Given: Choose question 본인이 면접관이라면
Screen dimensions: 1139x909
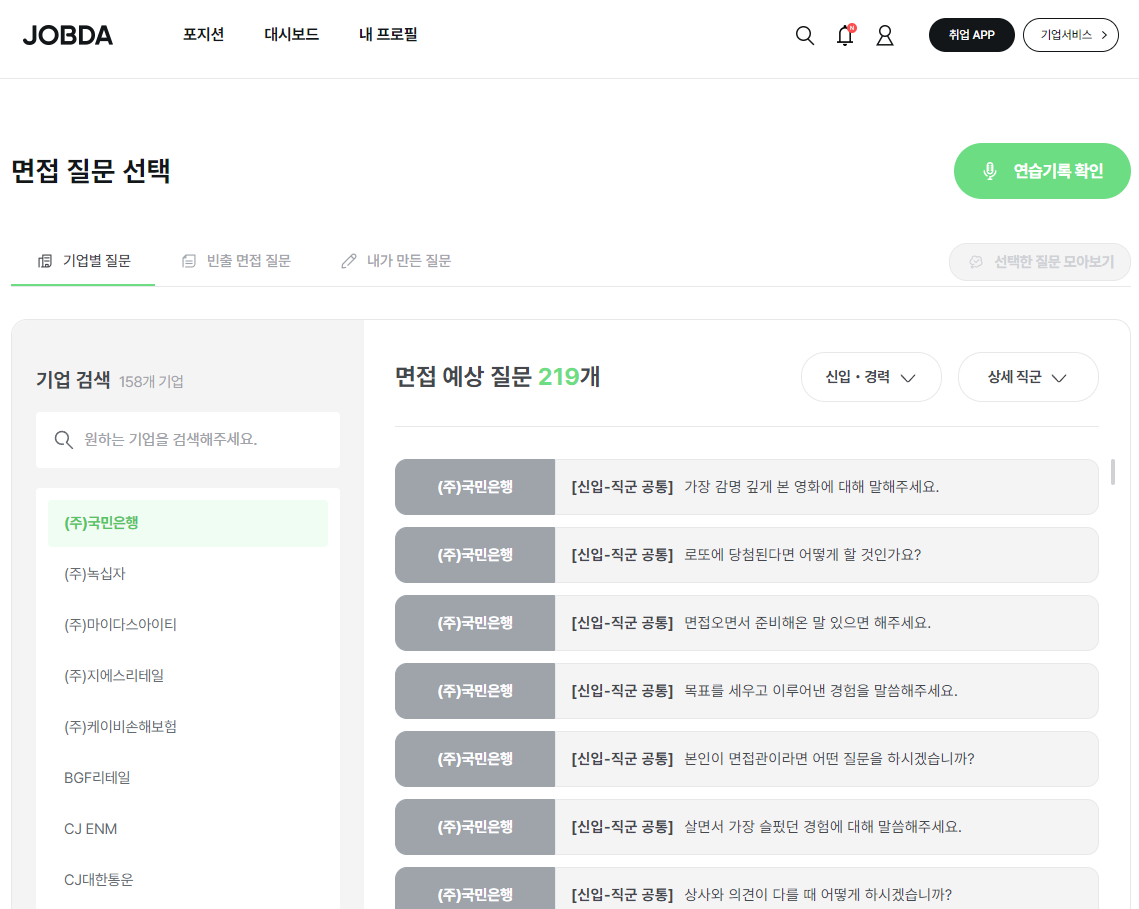Looking at the screenshot, I should pyautogui.click(x=746, y=759).
